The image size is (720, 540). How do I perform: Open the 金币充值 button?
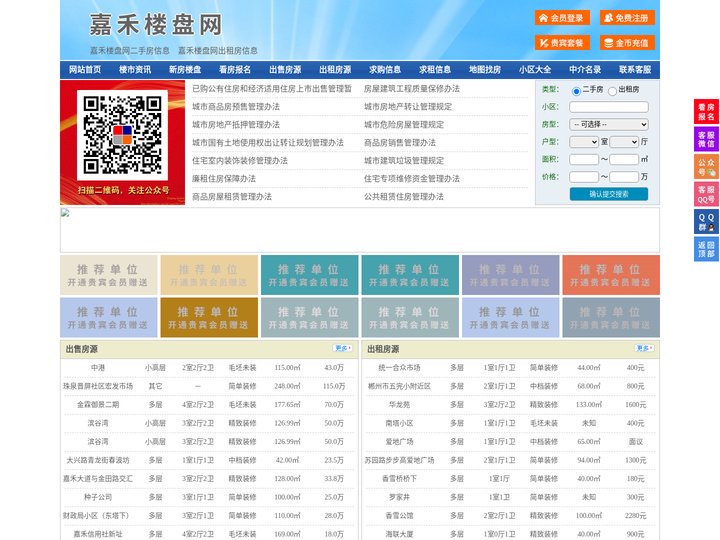tap(627, 43)
